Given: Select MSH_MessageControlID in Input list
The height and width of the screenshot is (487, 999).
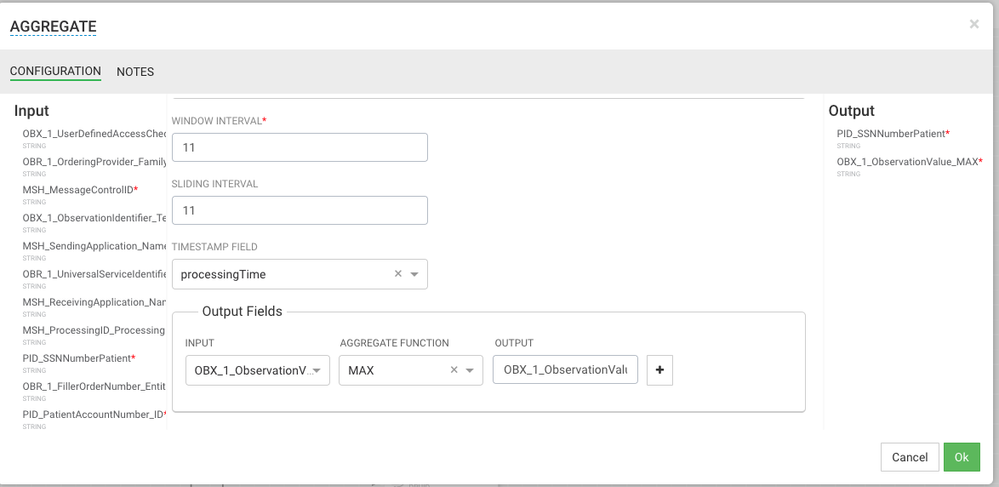Looking at the screenshot, I should coord(78,190).
